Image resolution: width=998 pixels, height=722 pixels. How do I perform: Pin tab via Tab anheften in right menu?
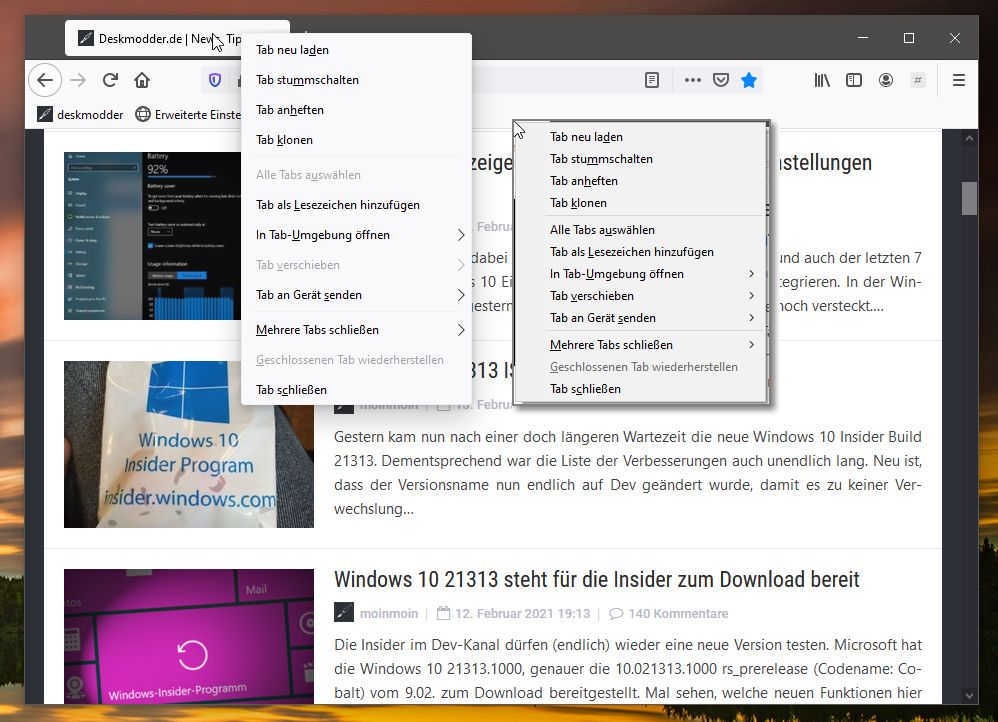pos(641,181)
